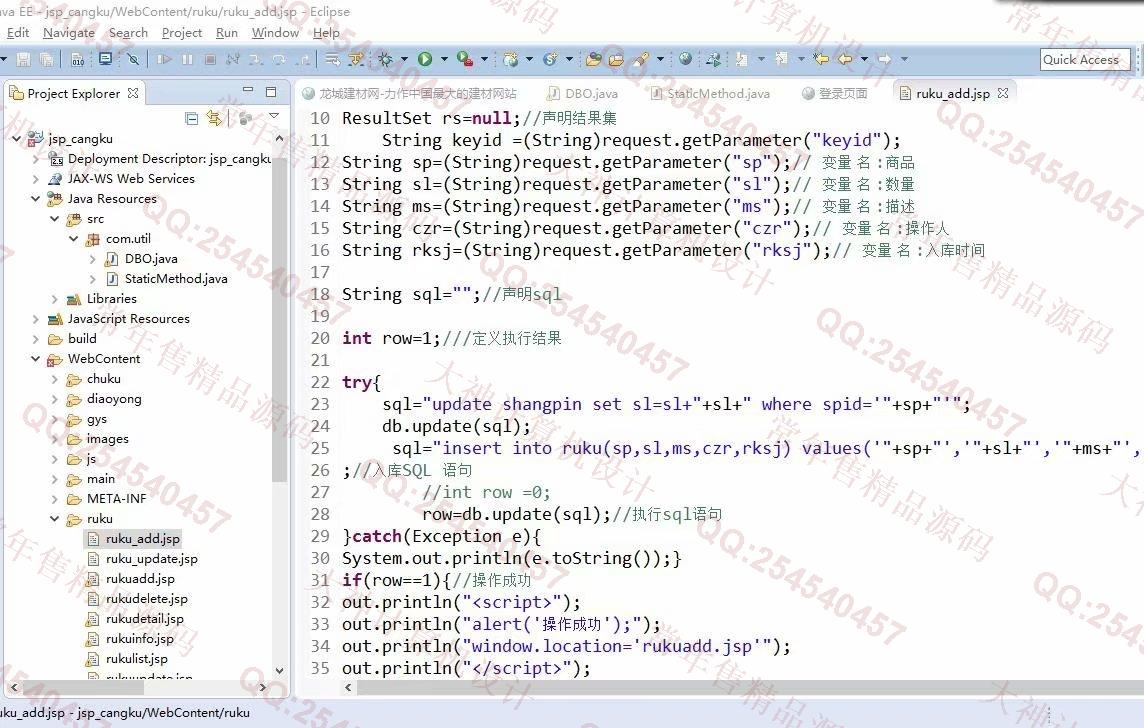Open Project Explorer View Menu triangle
Screen dimensions: 1144x728
coord(274,116)
